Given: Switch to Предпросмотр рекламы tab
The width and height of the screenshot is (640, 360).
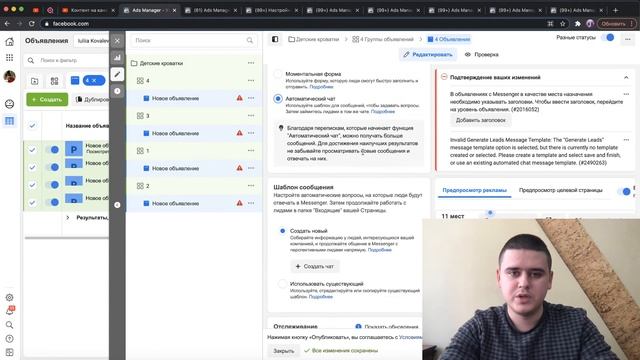Looking at the screenshot, I should (474, 190).
